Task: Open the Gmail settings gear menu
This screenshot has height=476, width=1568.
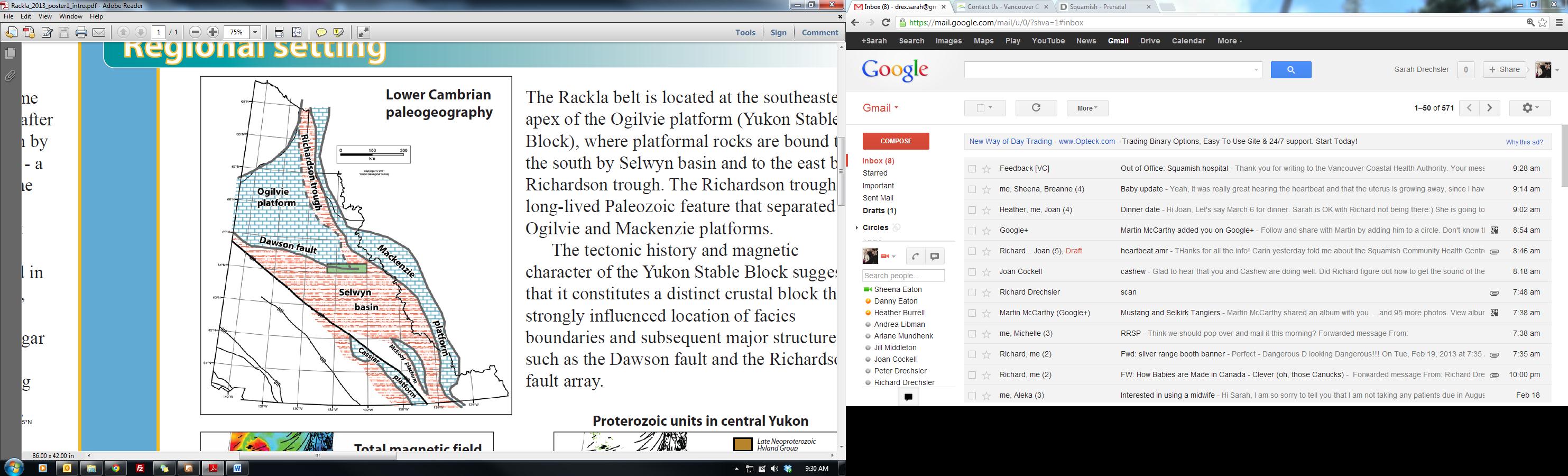Action: tap(1530, 108)
